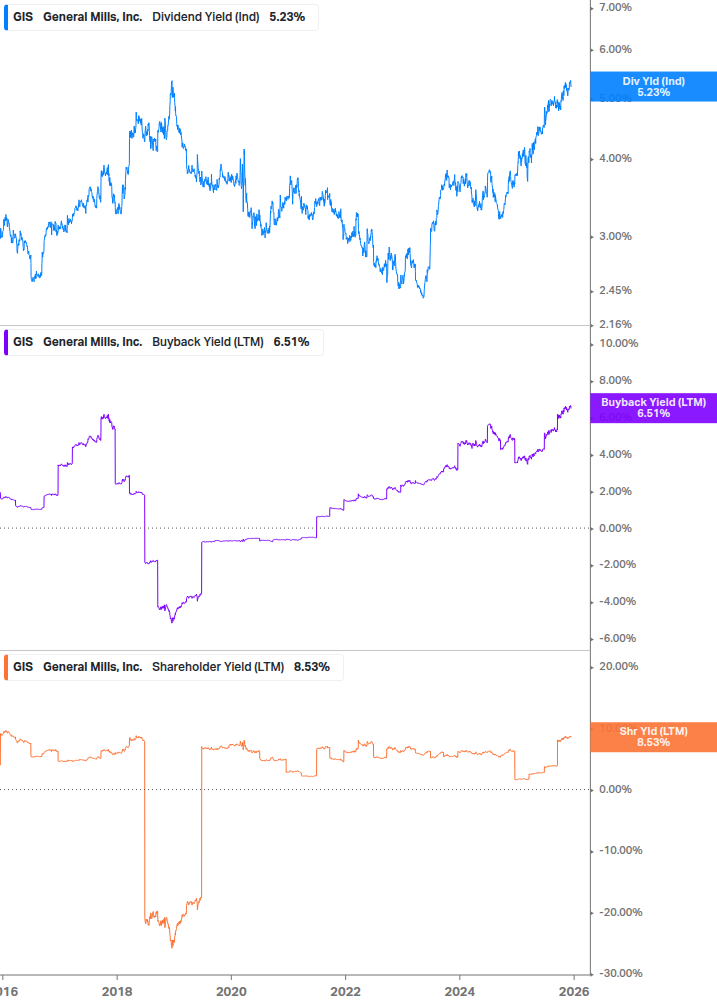
Task: Click the 2022 label on the time axis
Action: pos(345,992)
